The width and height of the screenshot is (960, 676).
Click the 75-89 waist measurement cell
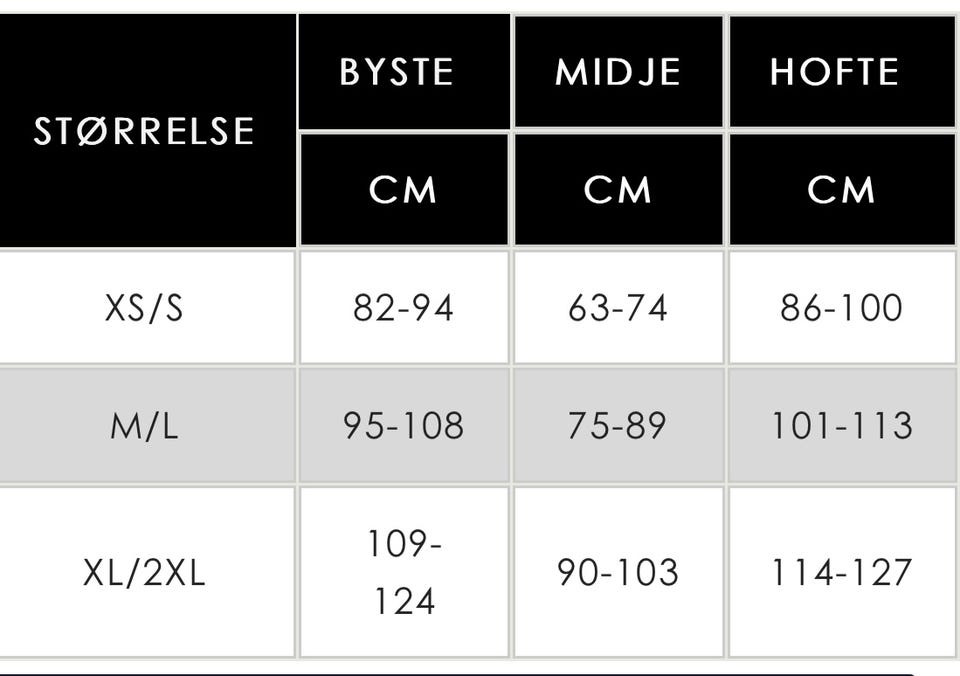[618, 426]
